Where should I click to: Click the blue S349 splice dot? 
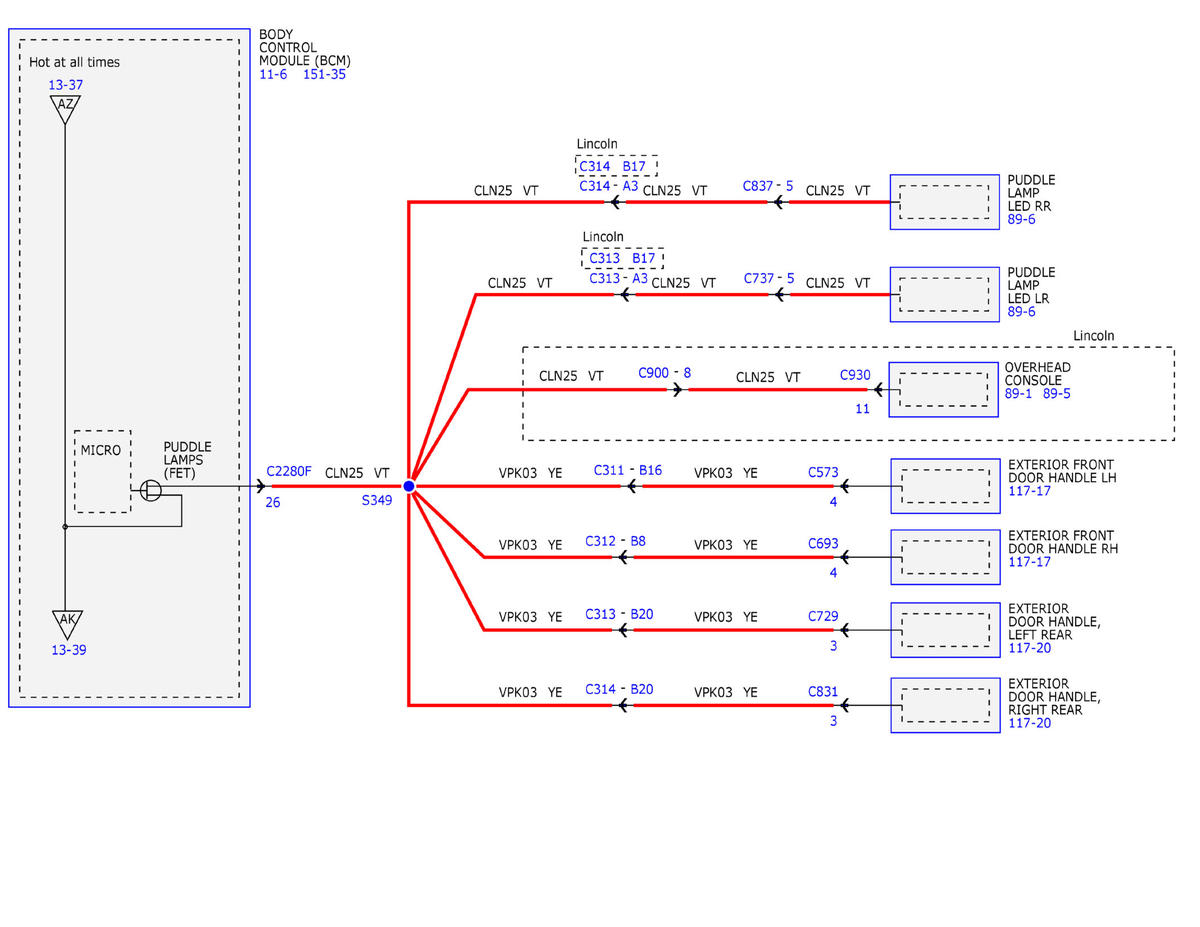click(x=408, y=486)
